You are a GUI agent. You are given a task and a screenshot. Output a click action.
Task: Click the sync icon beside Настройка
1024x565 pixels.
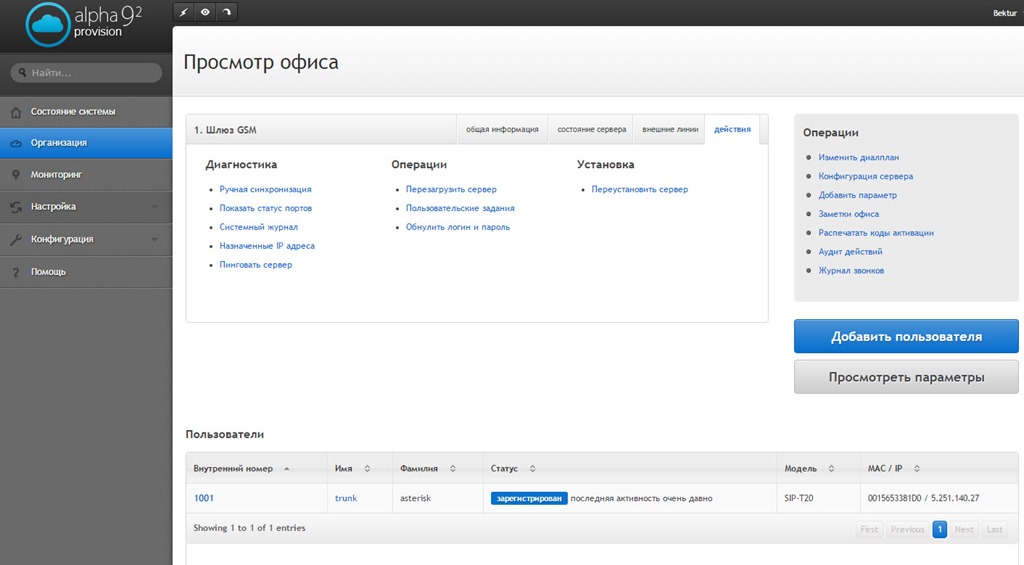tap(16, 207)
